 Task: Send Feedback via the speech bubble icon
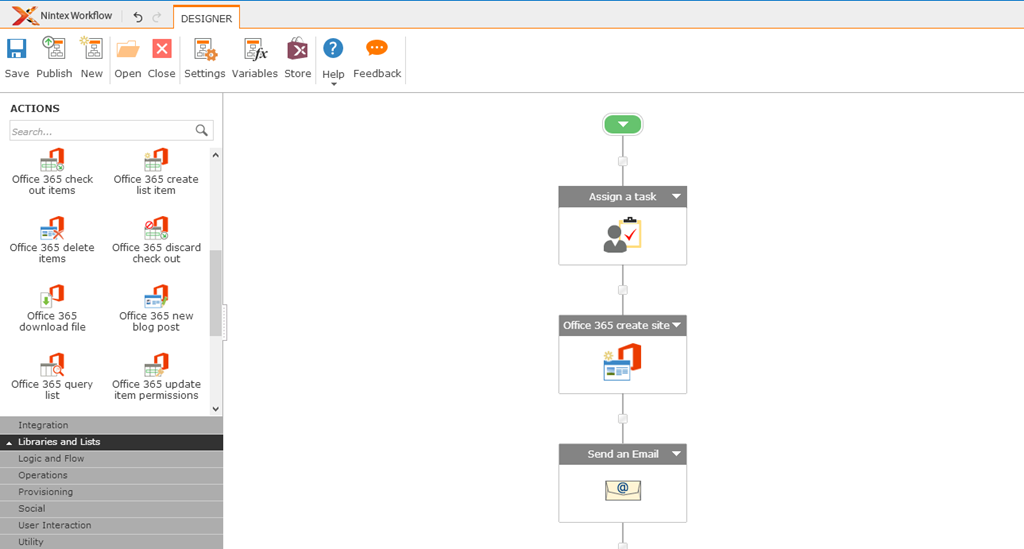(x=377, y=48)
